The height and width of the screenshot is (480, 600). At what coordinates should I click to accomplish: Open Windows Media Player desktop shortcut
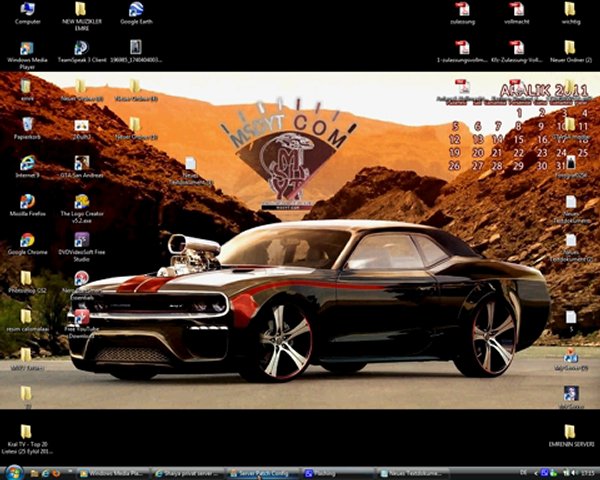click(27, 49)
